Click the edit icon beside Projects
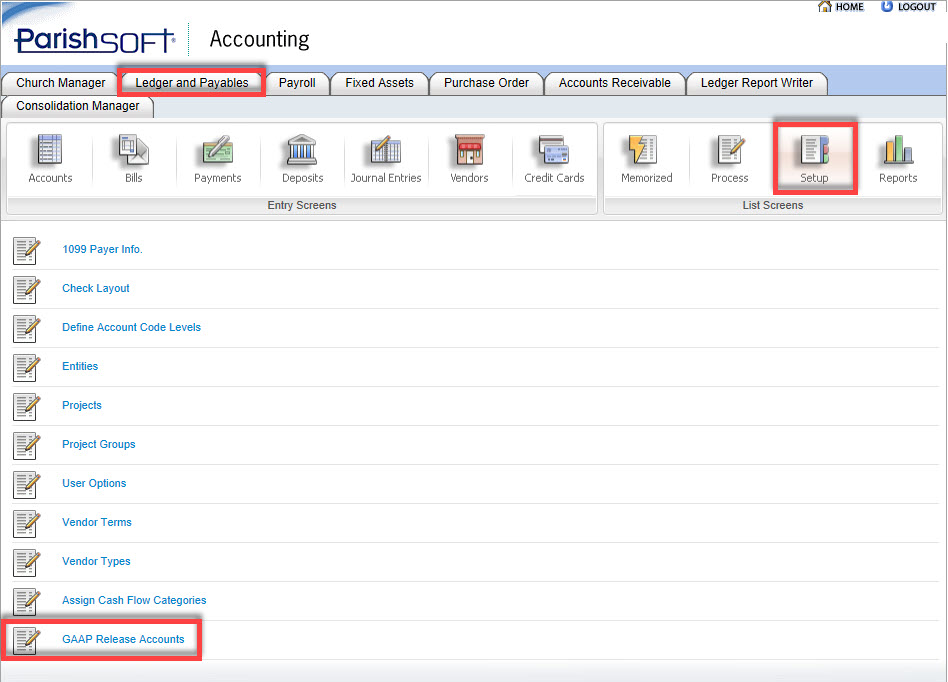Image resolution: width=948 pixels, height=682 pixels. 27,407
